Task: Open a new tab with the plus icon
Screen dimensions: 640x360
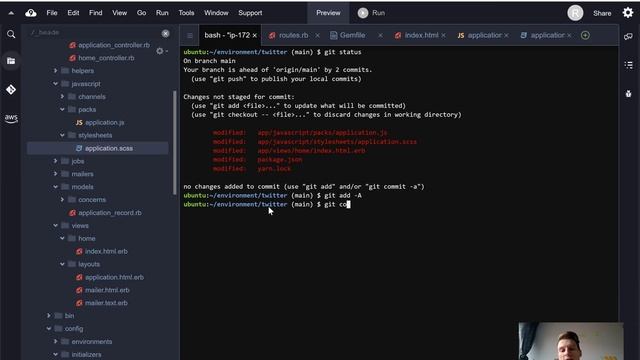Action: (x=585, y=35)
